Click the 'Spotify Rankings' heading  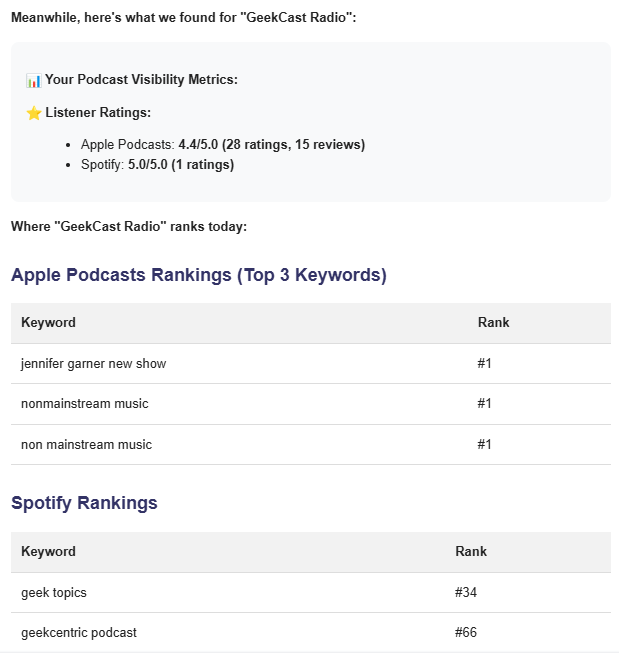[x=84, y=503]
